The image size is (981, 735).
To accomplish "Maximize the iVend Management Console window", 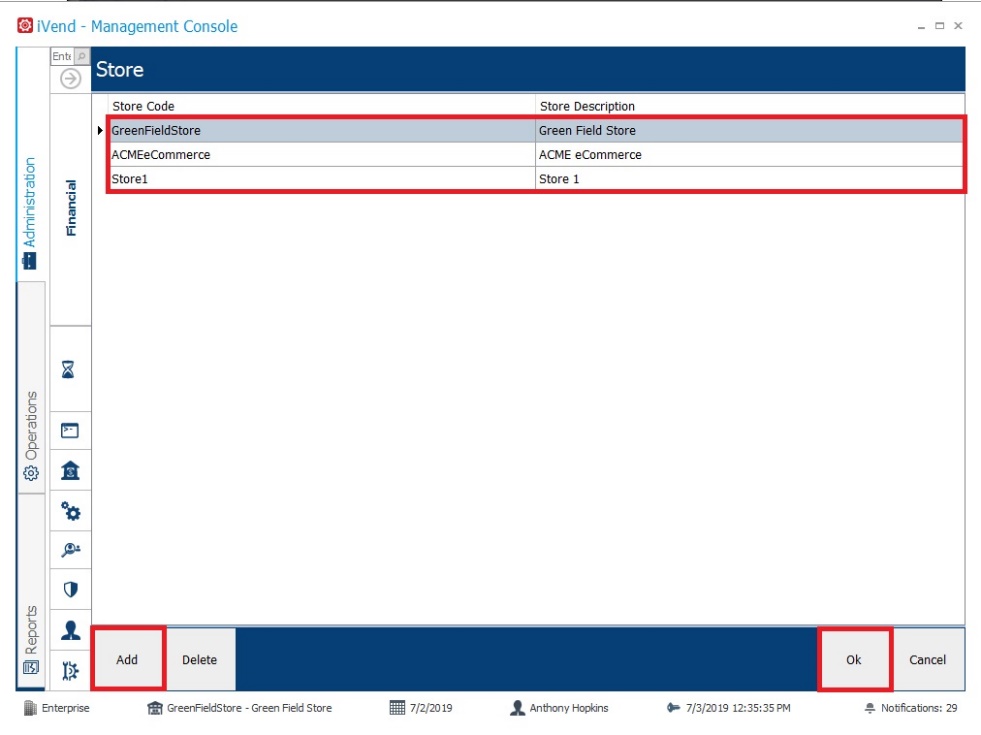I will (939, 26).
